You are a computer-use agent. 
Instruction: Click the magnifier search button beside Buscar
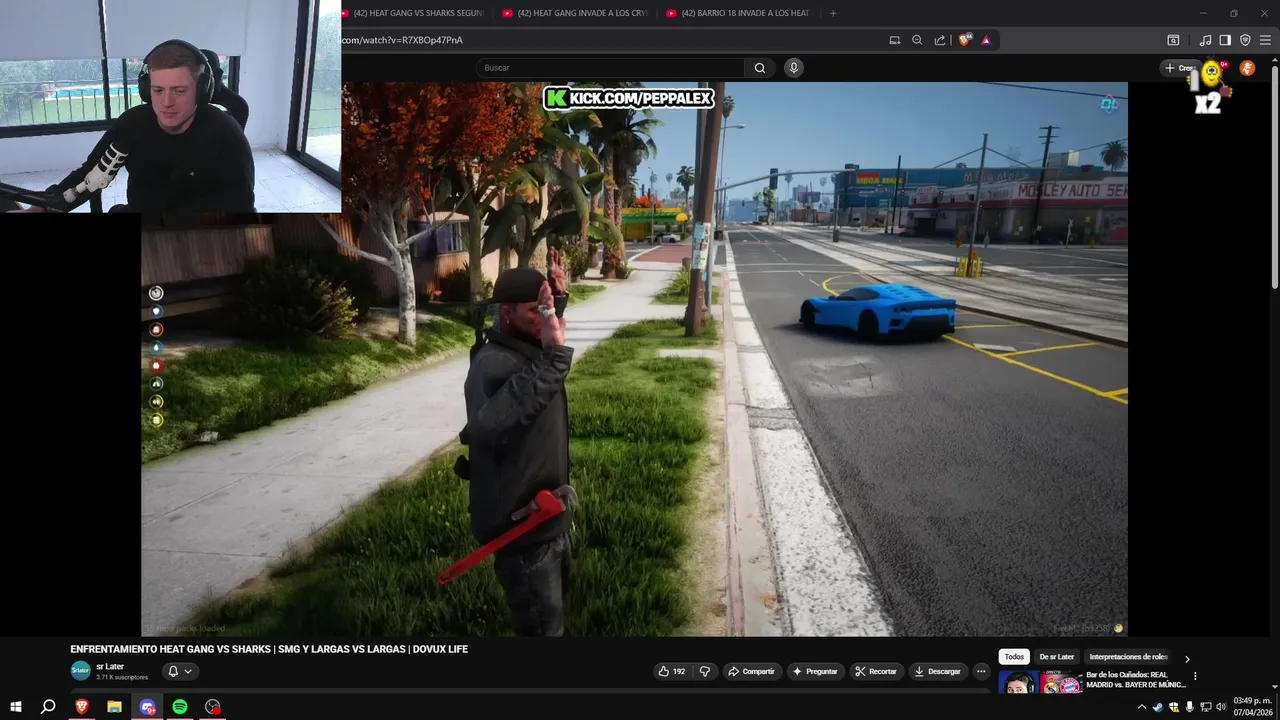coord(760,68)
